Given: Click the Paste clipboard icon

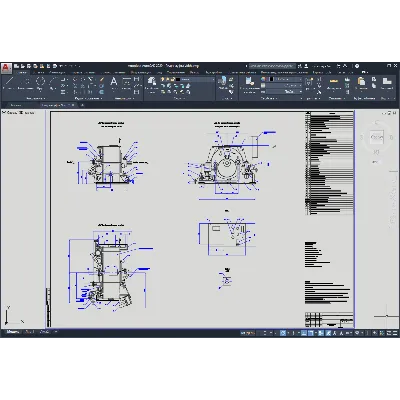Looking at the screenshot, I should pyautogui.click(x=361, y=81).
